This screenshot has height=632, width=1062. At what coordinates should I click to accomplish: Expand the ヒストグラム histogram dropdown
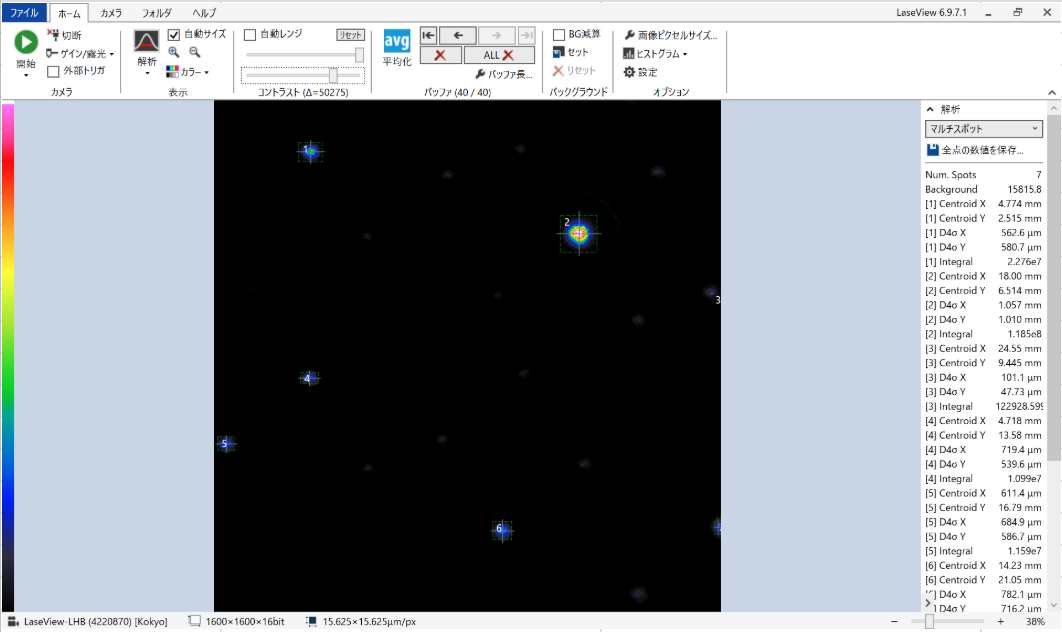tap(655, 54)
